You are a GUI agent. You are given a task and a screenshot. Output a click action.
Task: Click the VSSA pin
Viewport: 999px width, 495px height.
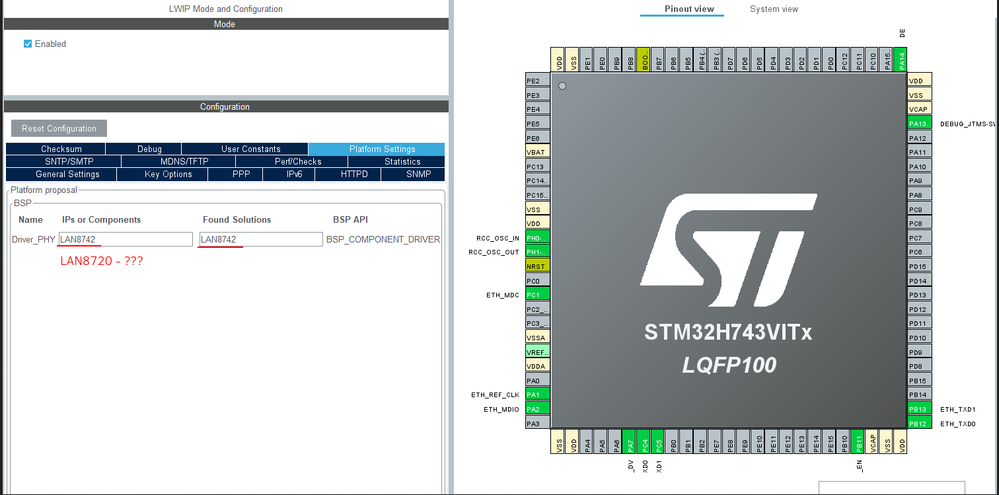coord(537,338)
